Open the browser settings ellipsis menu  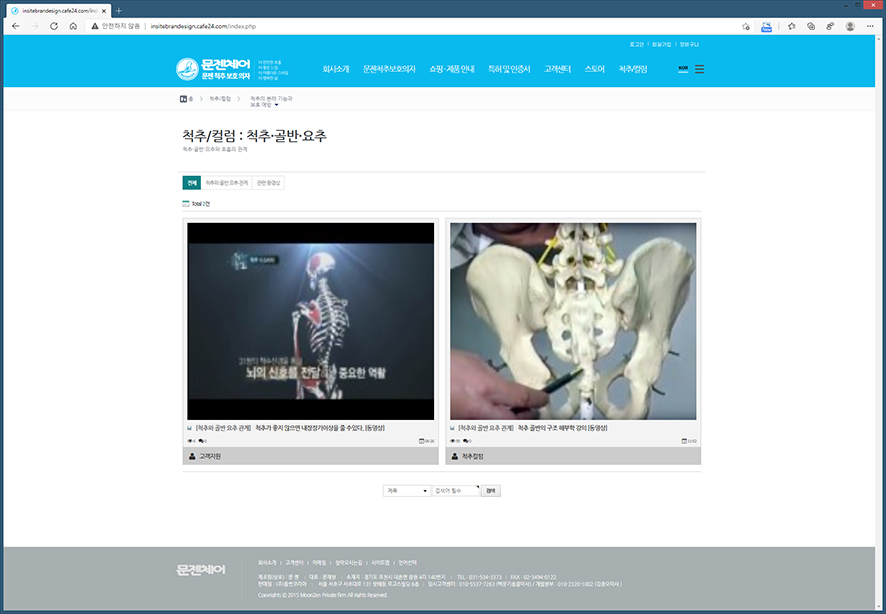(872, 26)
